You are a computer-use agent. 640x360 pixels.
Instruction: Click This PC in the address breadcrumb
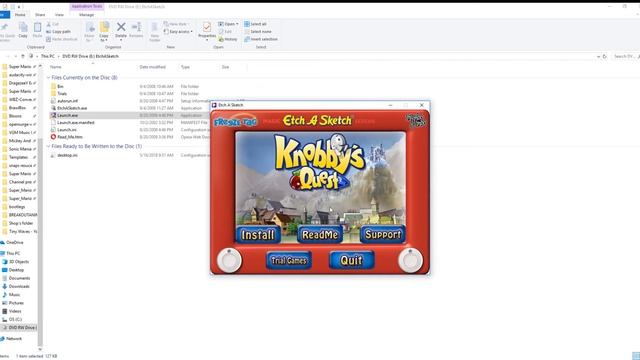[x=48, y=56]
